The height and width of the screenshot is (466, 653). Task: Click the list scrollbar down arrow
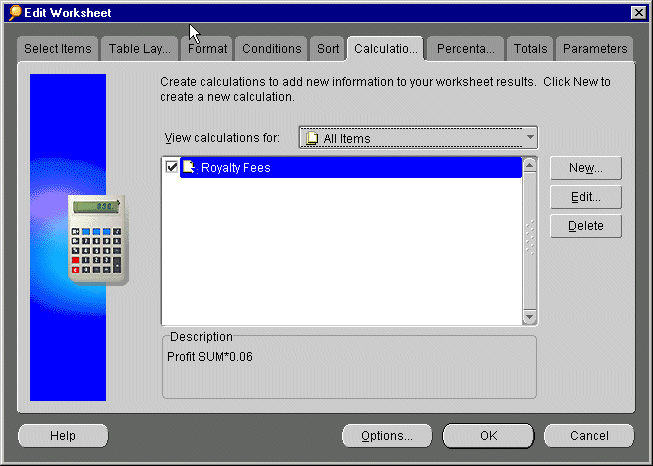(530, 317)
